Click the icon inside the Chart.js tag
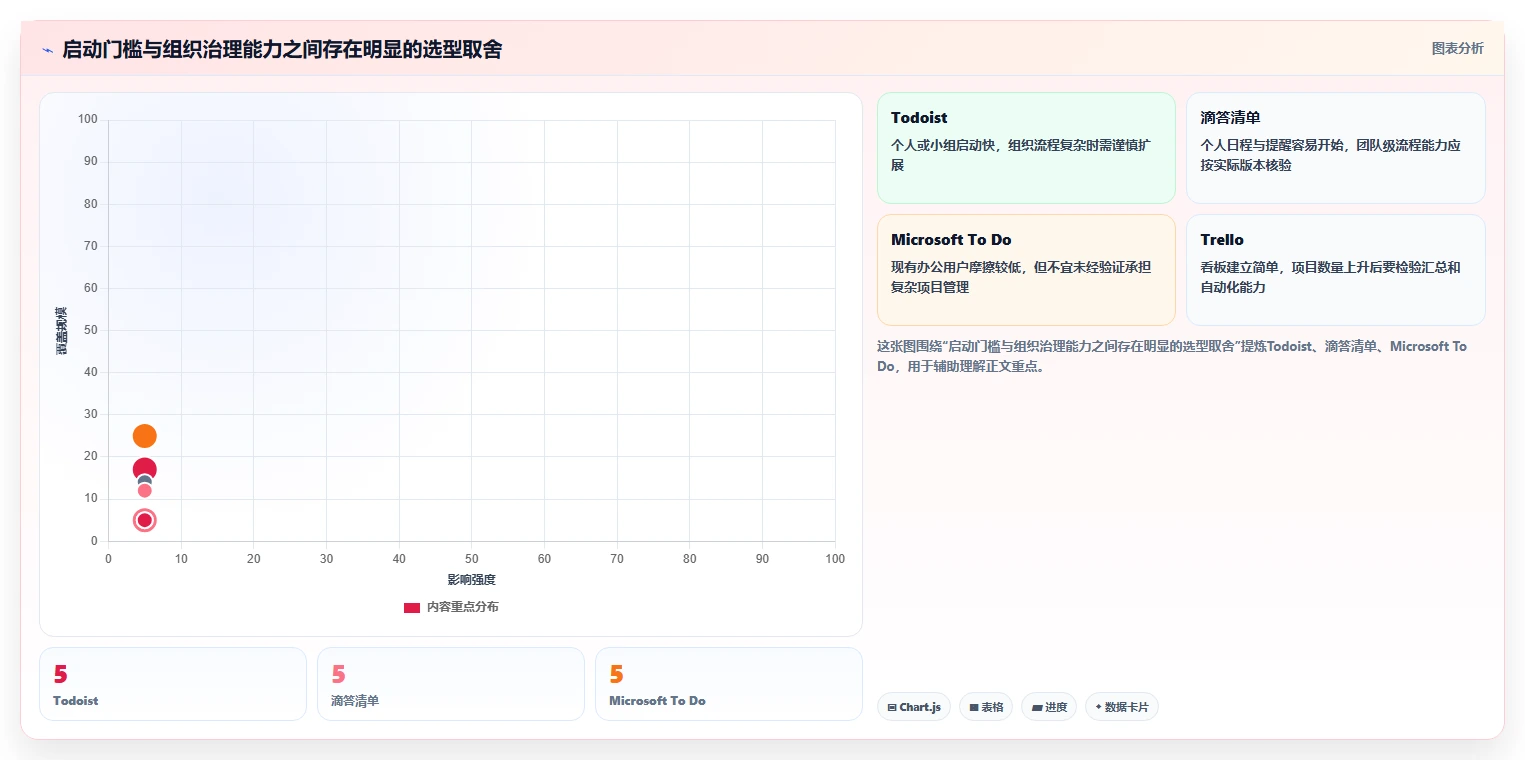This screenshot has height=760, width=1525. [x=892, y=708]
